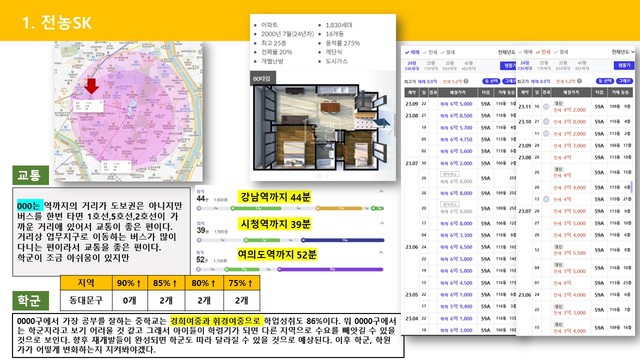
Task: Select the 24평 tab in the sale panel
Action: click(411, 66)
